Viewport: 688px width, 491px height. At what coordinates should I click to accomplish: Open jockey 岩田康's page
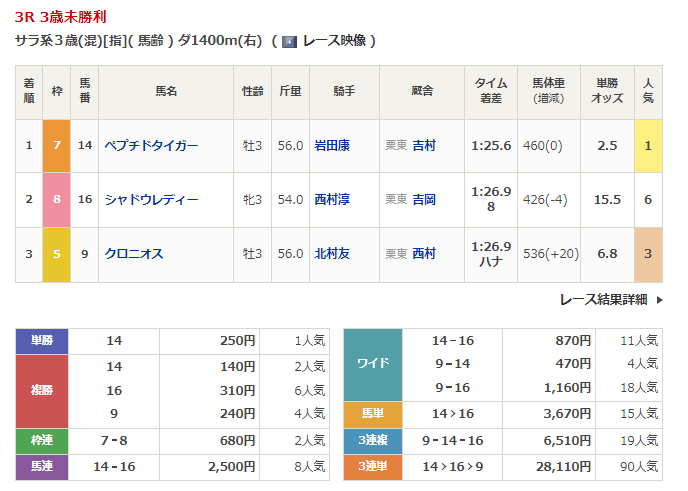pos(332,145)
